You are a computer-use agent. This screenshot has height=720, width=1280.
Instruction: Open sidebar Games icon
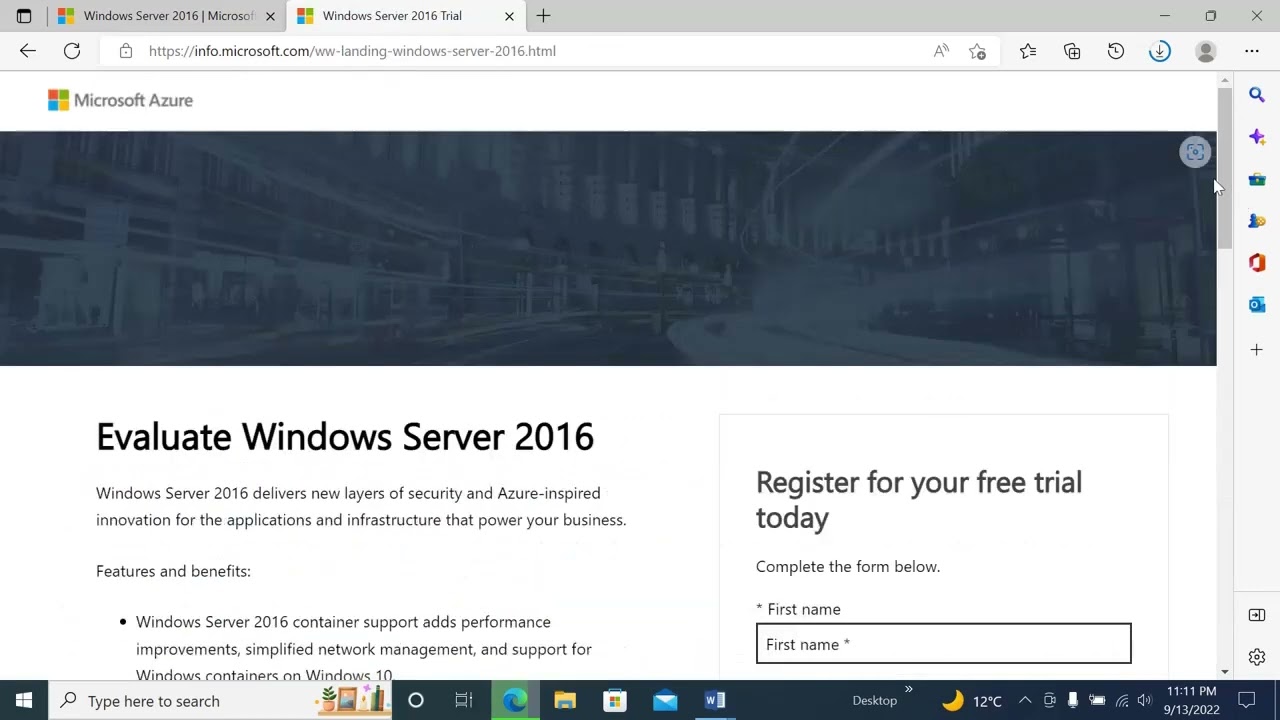pyautogui.click(x=1257, y=221)
